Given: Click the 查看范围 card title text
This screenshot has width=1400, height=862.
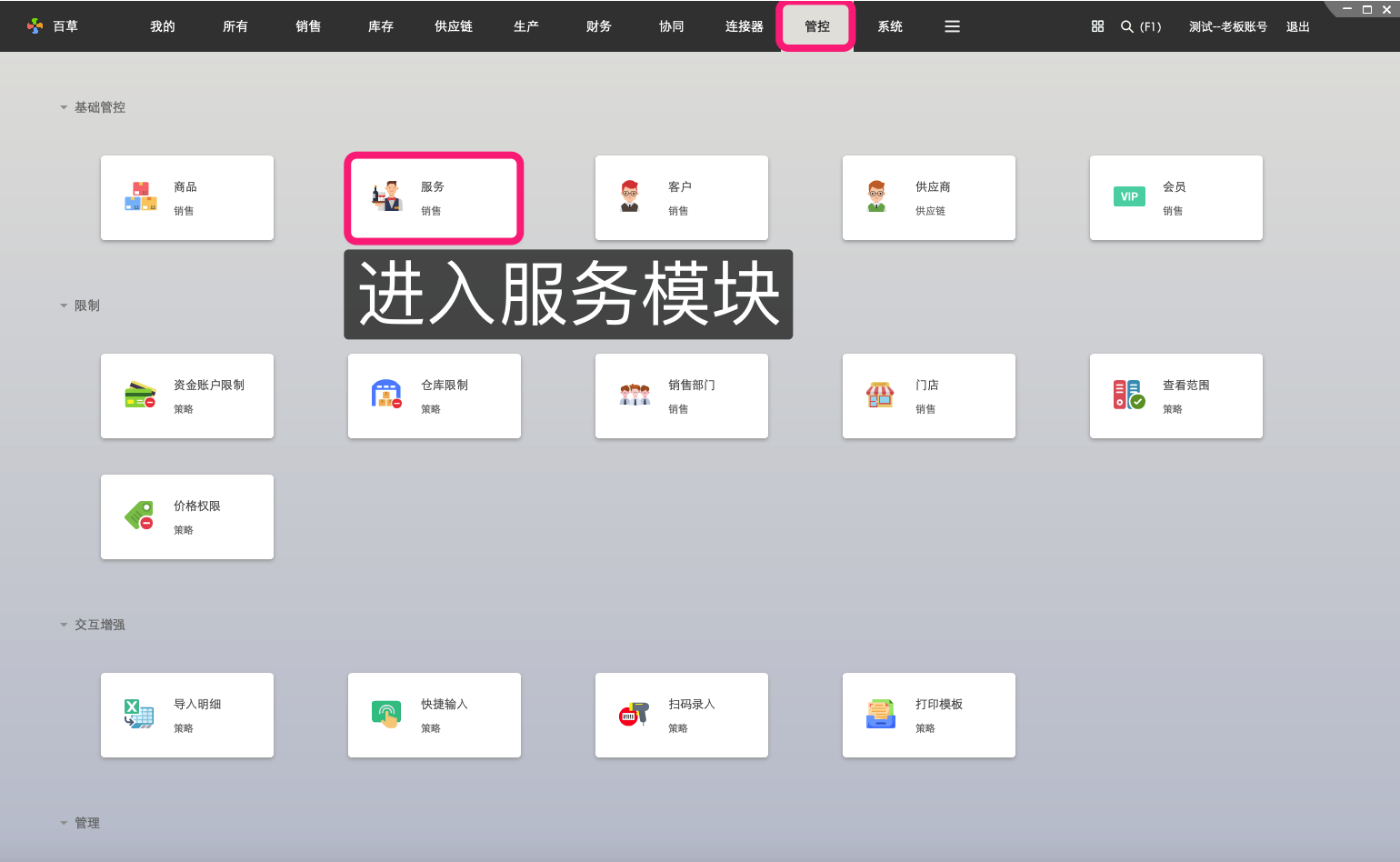Looking at the screenshot, I should click(1186, 385).
